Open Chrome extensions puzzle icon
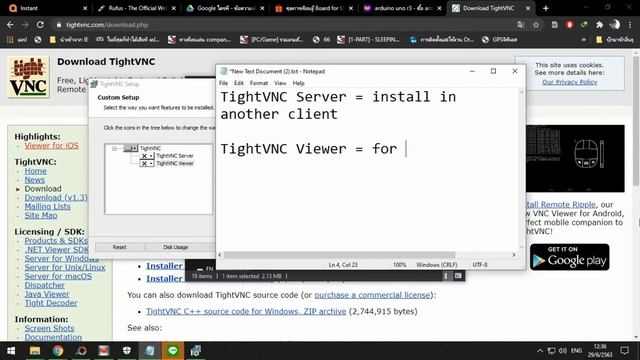This screenshot has width=640, height=360. (599, 25)
